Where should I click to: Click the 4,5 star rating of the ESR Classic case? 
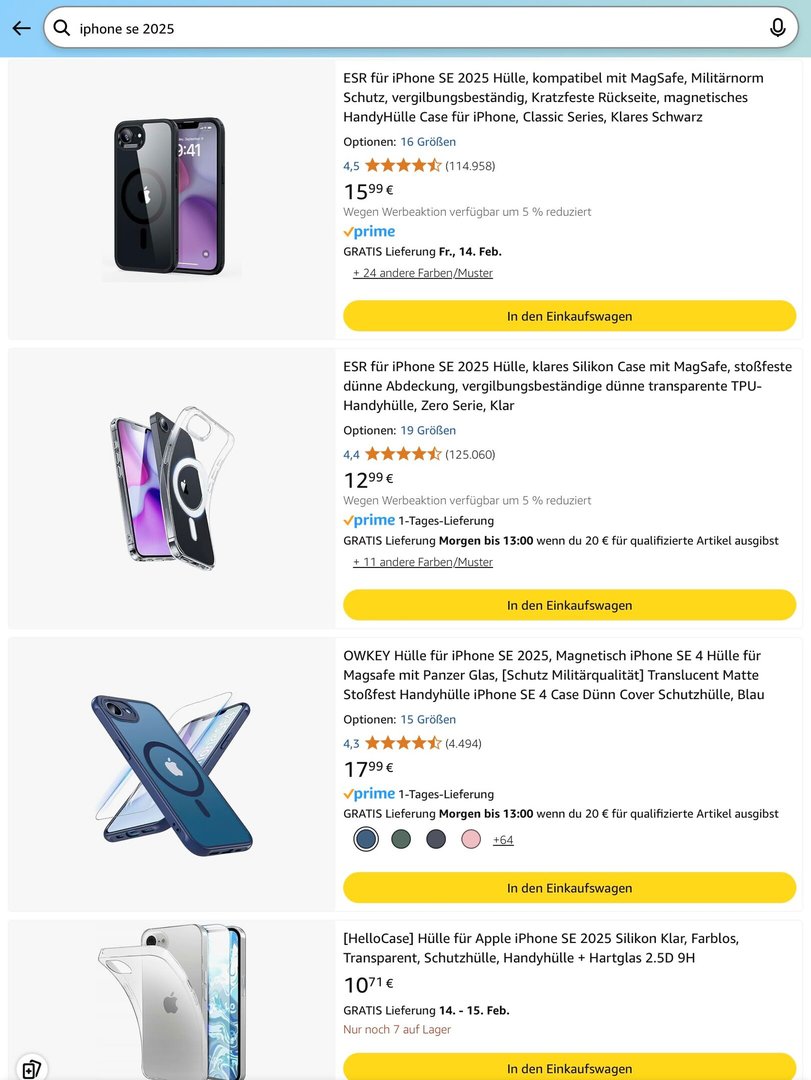(402, 165)
